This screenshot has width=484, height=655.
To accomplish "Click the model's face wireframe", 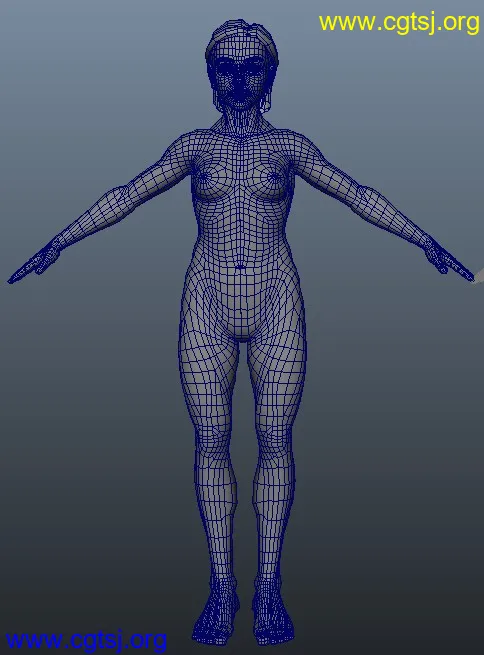I will [240, 77].
